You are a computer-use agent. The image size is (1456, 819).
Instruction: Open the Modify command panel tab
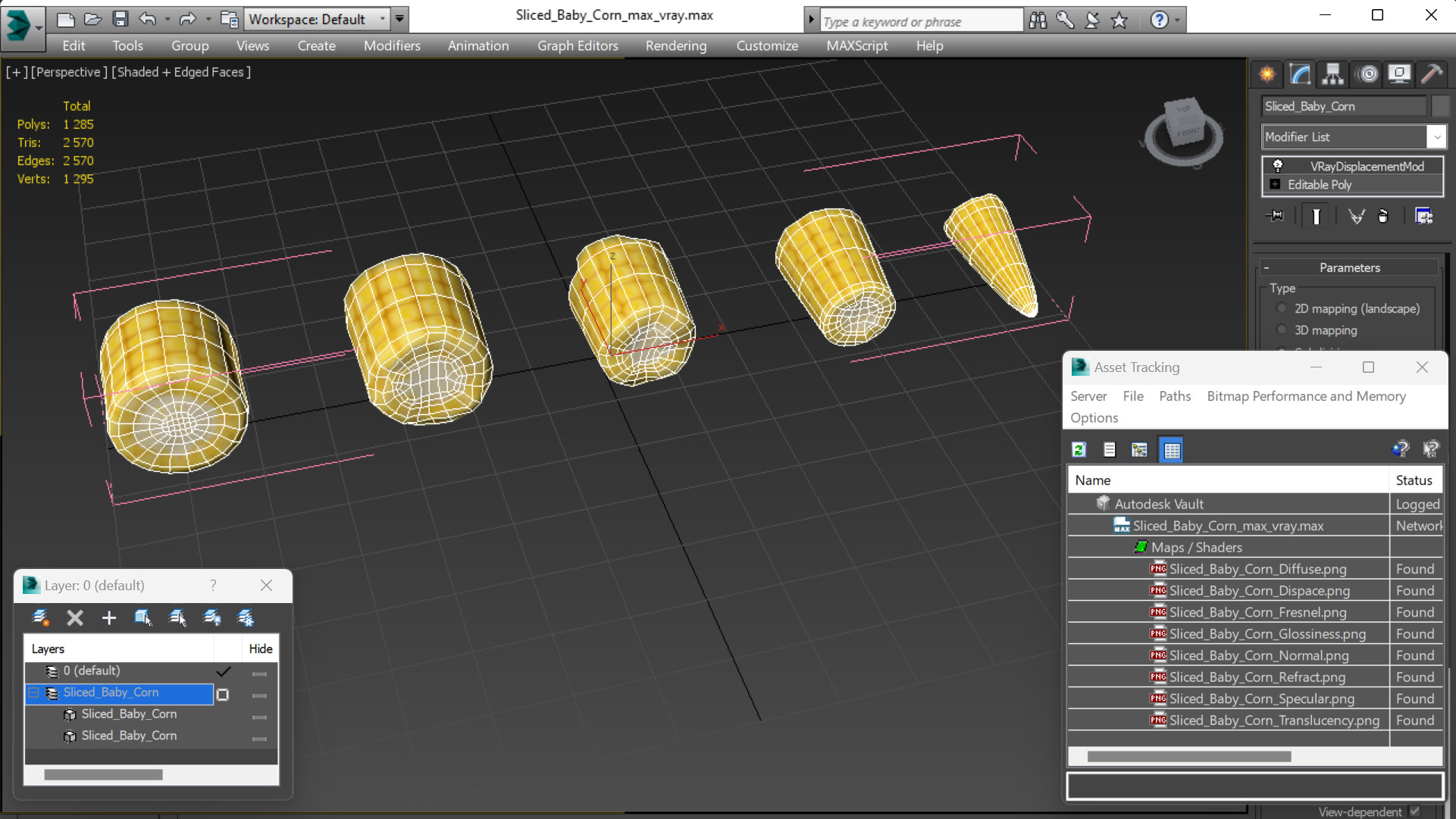(x=1301, y=74)
